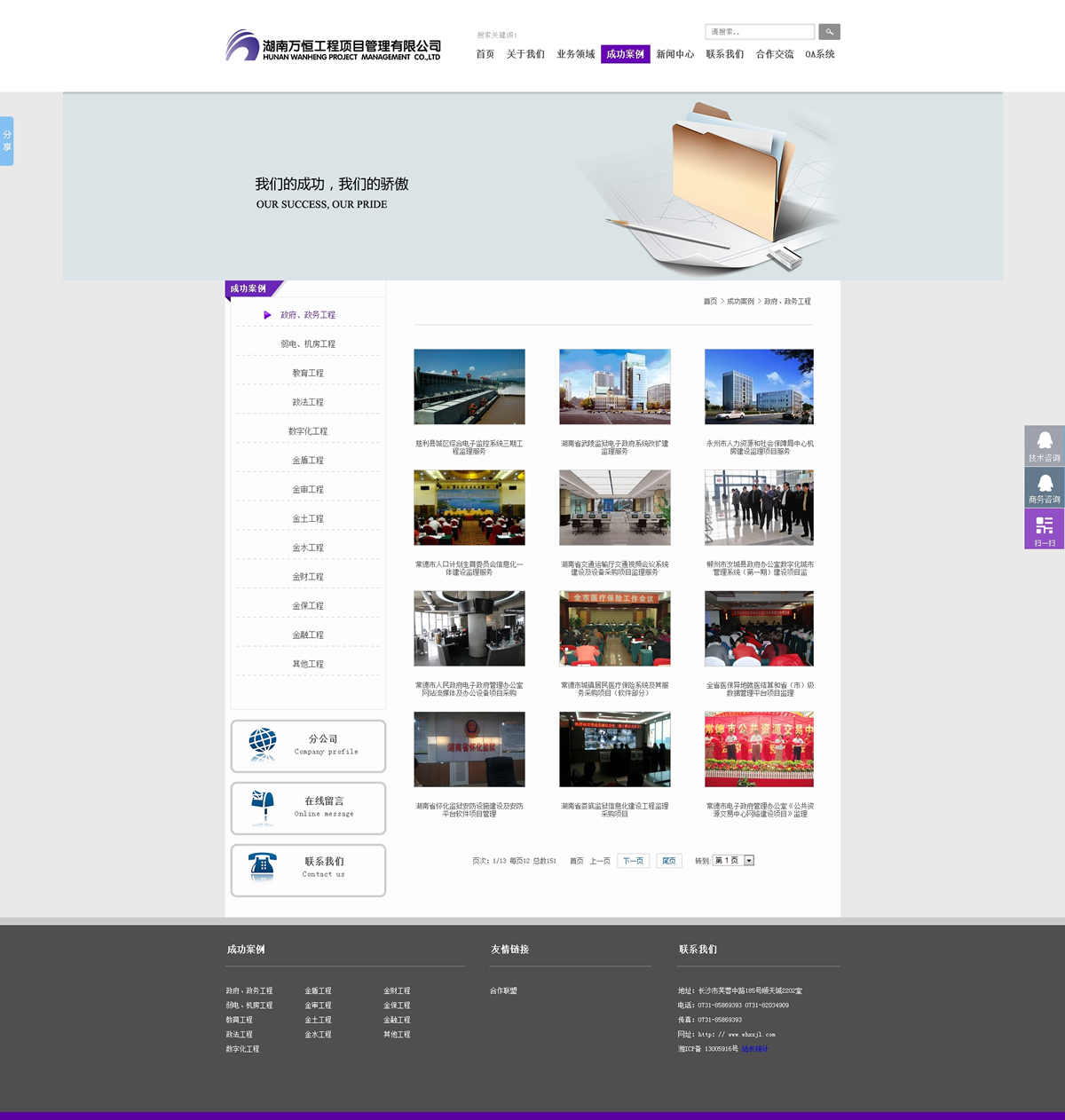The image size is (1065, 1120).
Task: Click the 下一页 next page button
Action: (633, 861)
